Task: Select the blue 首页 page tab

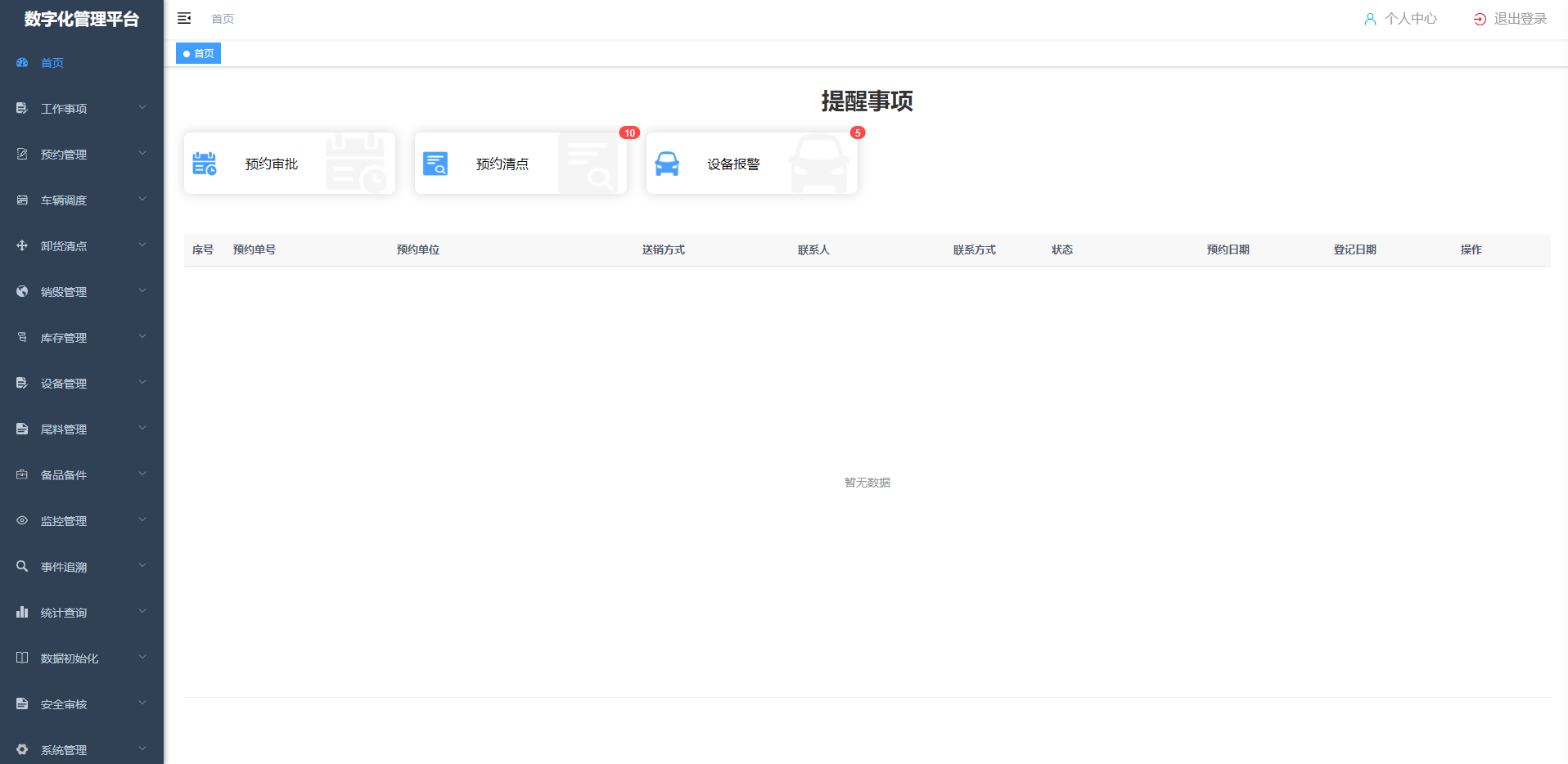Action: point(198,53)
